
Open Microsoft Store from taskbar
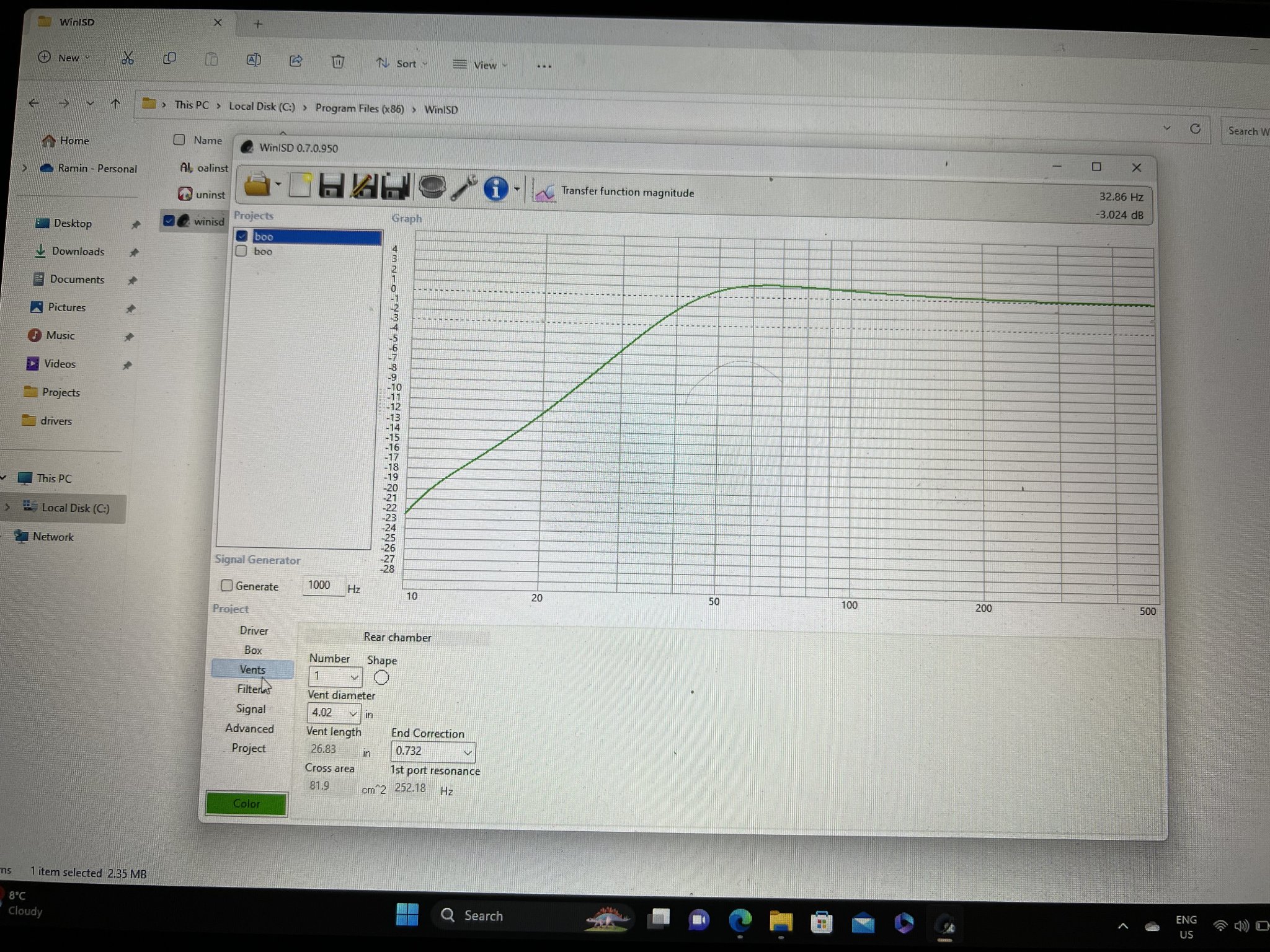tap(822, 922)
